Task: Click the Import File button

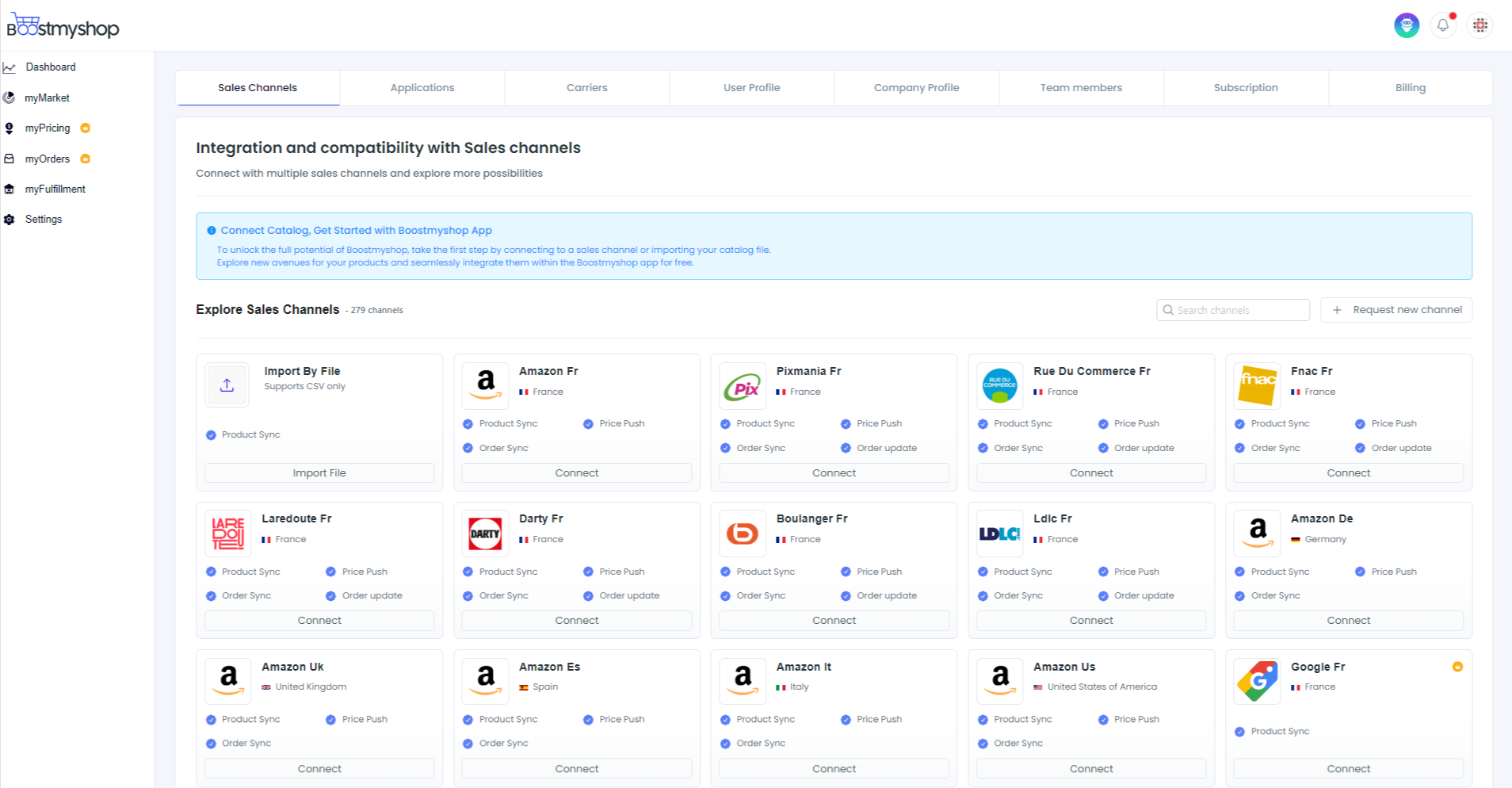Action: 319,472
